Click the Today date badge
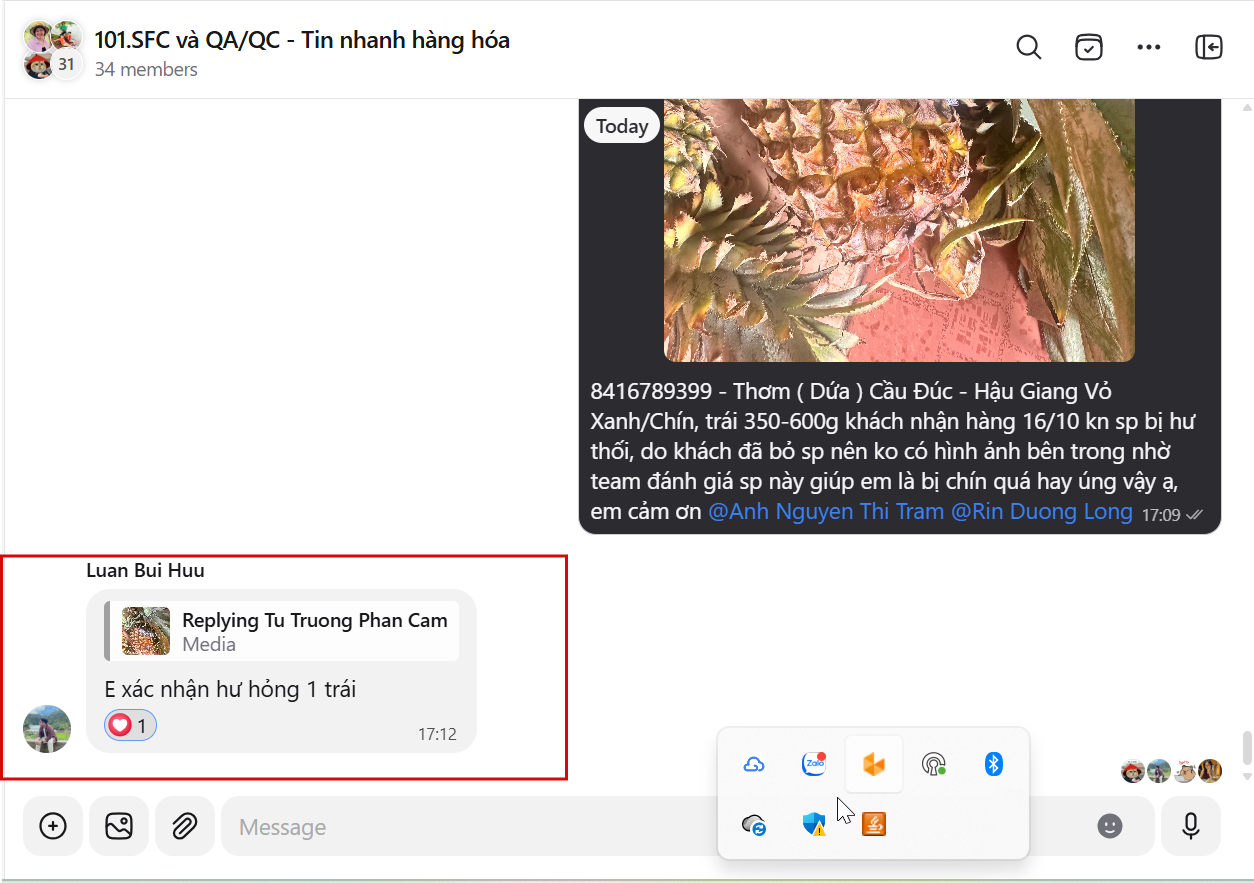This screenshot has width=1254, height=883. tap(622, 126)
